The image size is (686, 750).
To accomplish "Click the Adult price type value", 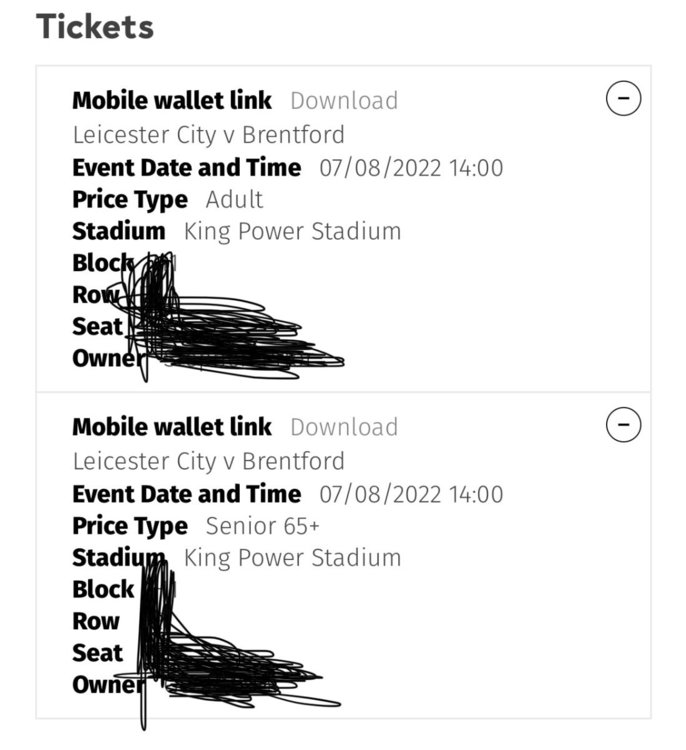I will (x=234, y=199).
